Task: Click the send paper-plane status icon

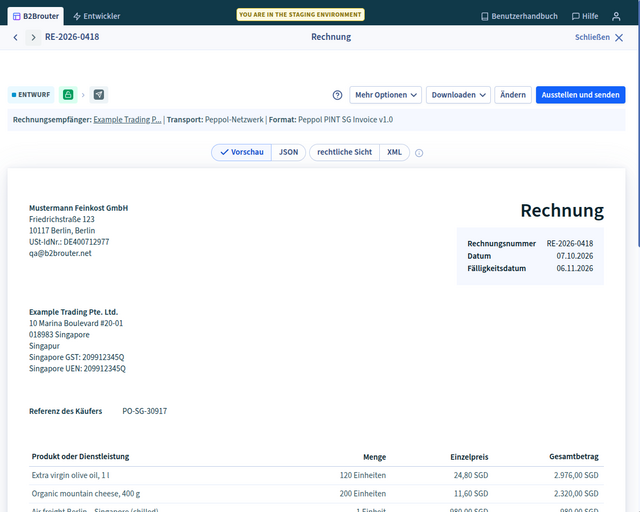Action: [x=99, y=95]
